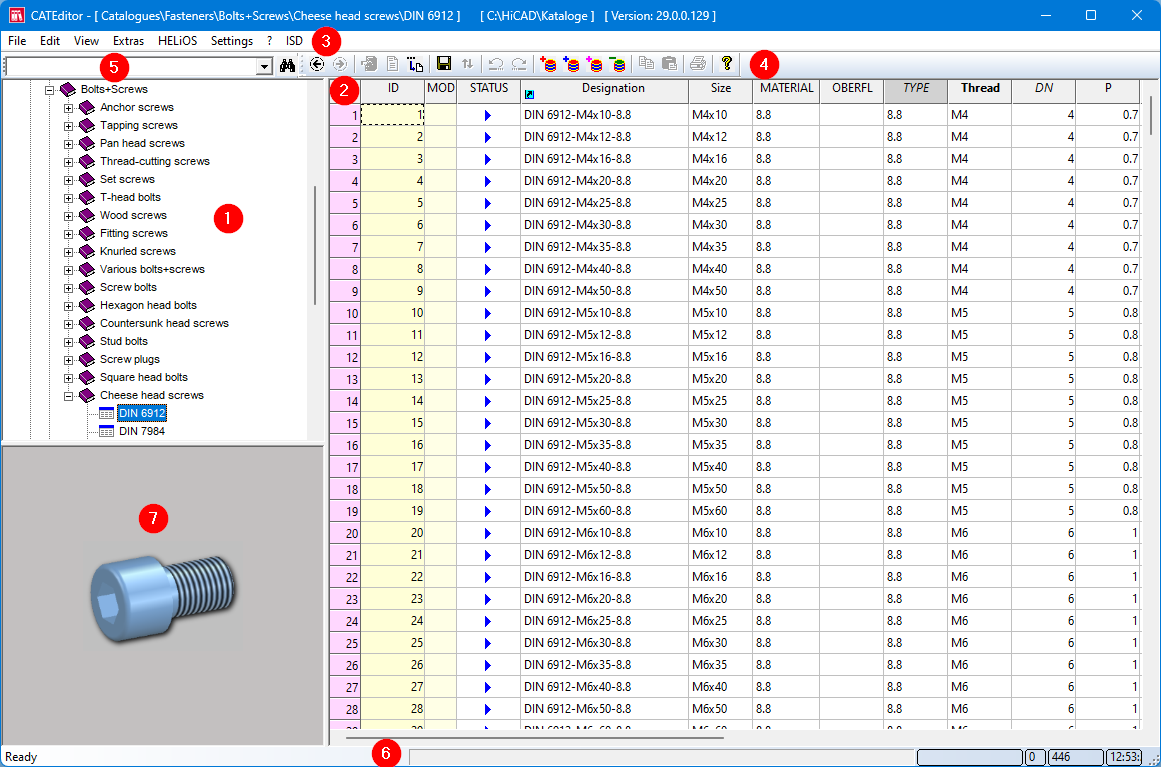Open the Extras menu
Viewport: 1161px width, 767px height.
tap(128, 41)
